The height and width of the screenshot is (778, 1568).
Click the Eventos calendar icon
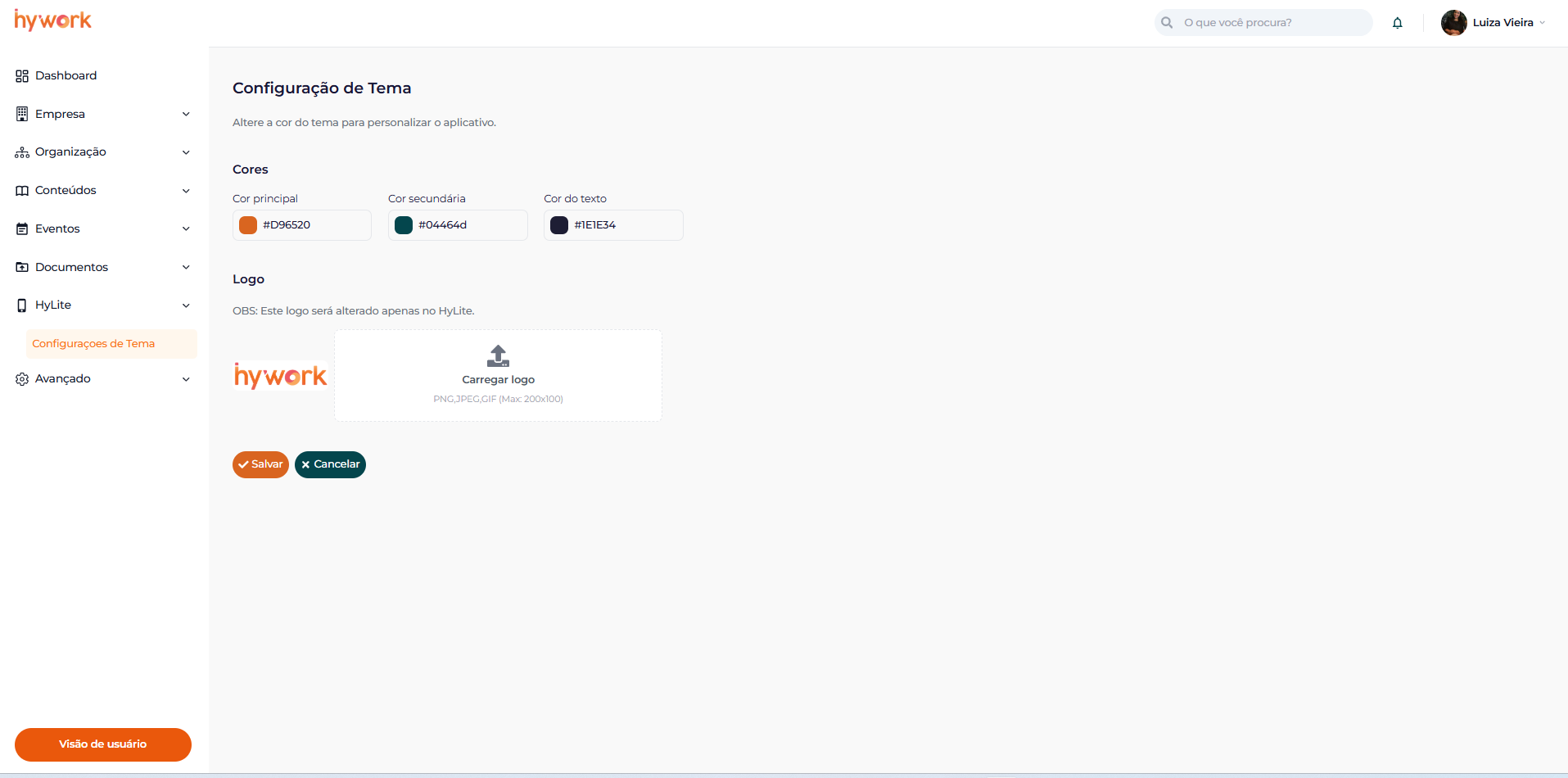coord(22,229)
